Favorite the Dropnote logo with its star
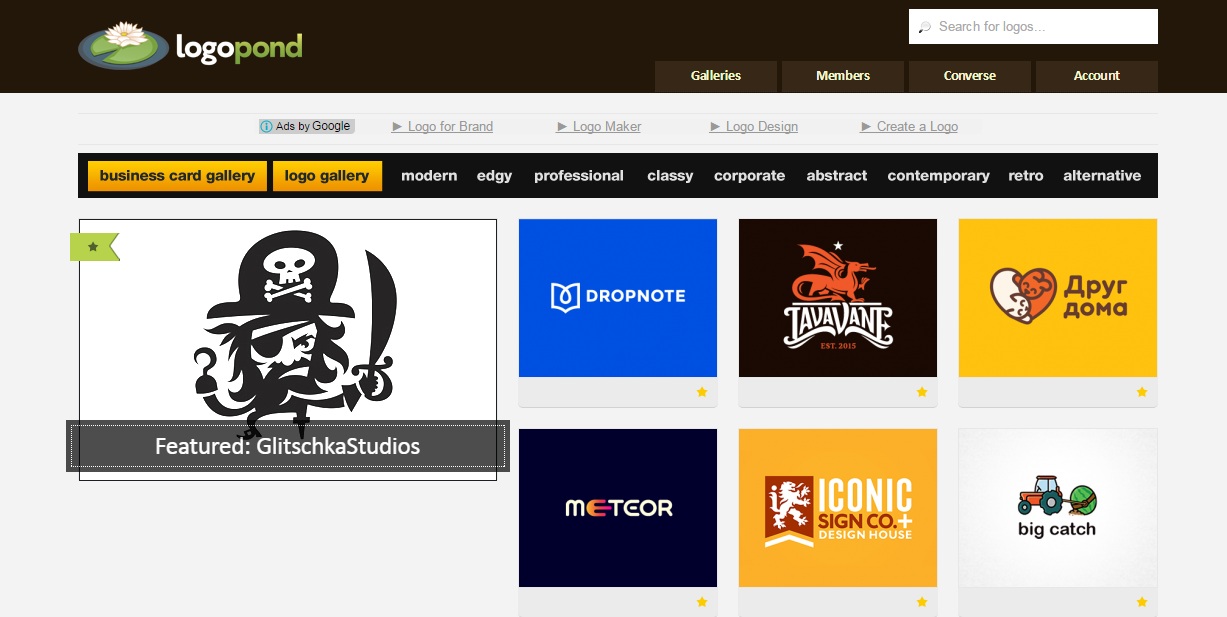1227x617 pixels. point(702,392)
